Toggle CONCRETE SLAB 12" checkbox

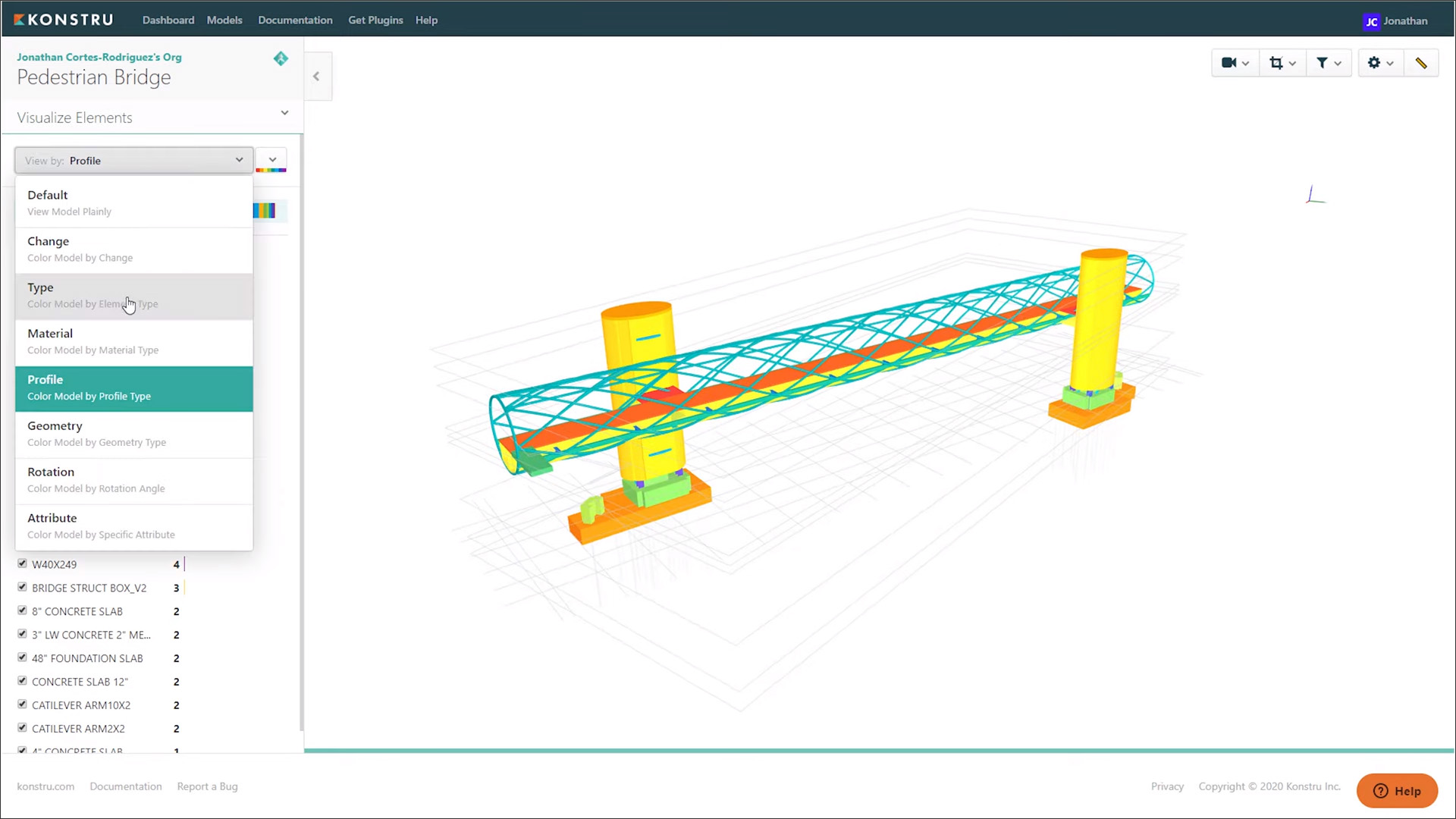tap(22, 681)
